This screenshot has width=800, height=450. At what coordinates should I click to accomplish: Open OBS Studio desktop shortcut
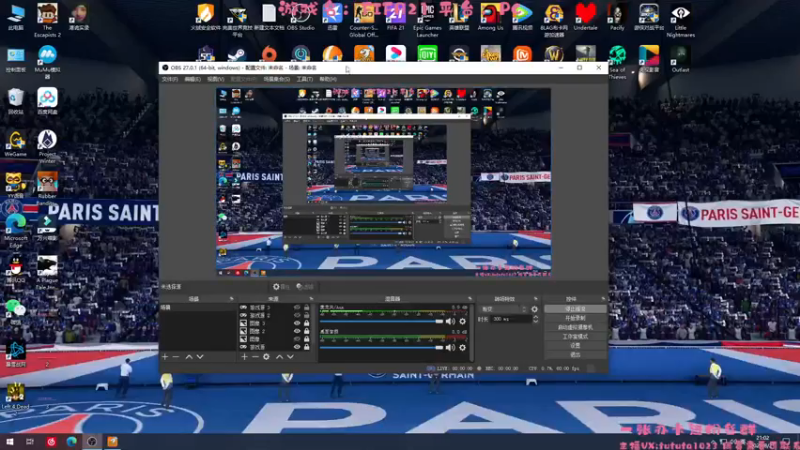pos(301,18)
